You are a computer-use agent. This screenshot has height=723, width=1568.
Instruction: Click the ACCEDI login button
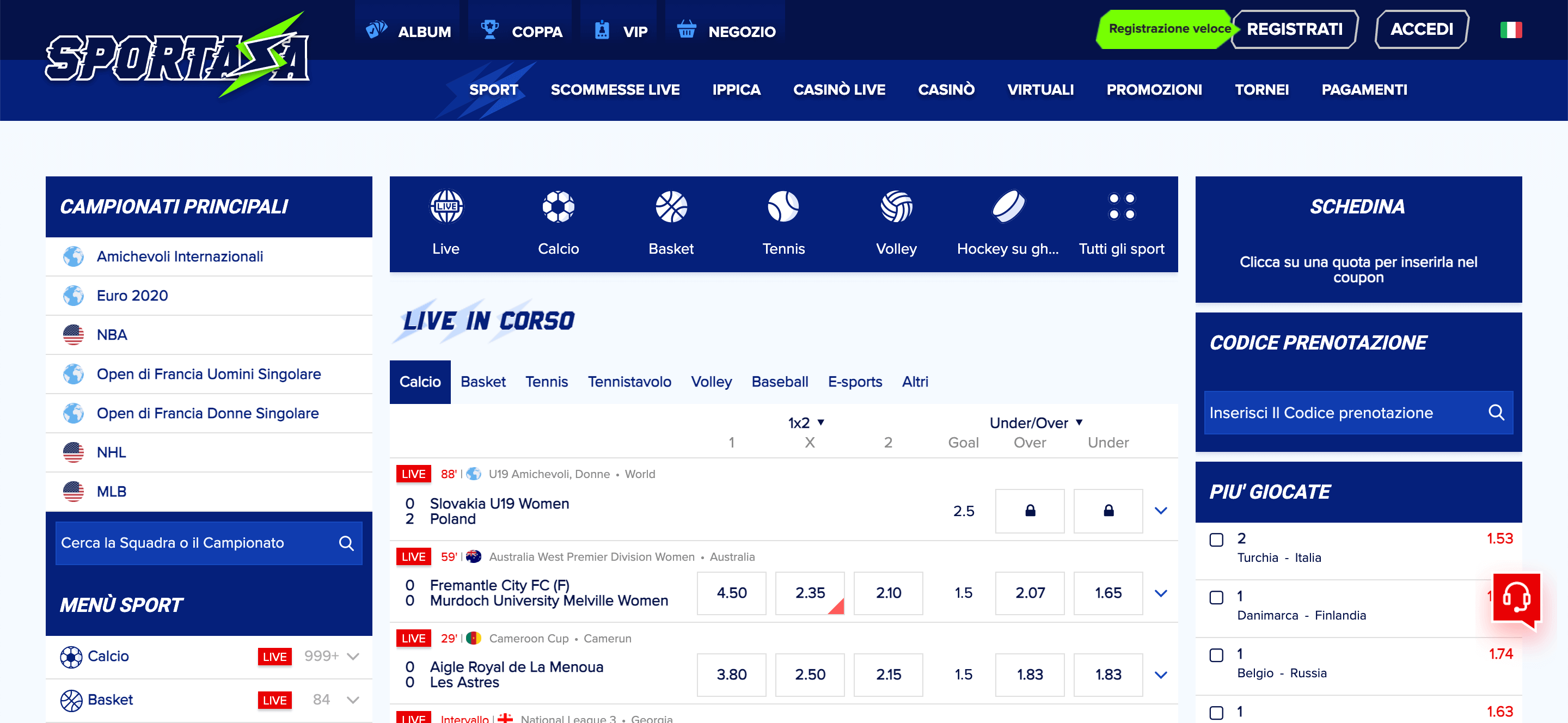[1422, 29]
